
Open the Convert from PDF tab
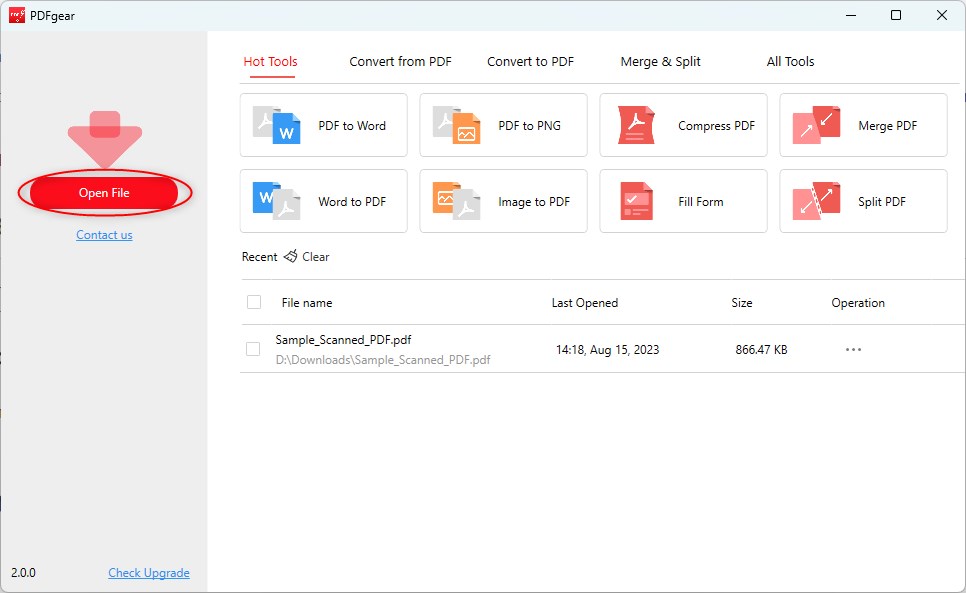pyautogui.click(x=400, y=62)
